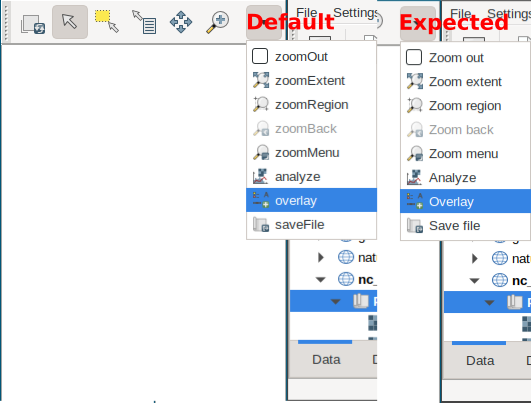The image size is (531, 403).
Task: Select the zoom in magnifier tool
Action: coord(218,22)
